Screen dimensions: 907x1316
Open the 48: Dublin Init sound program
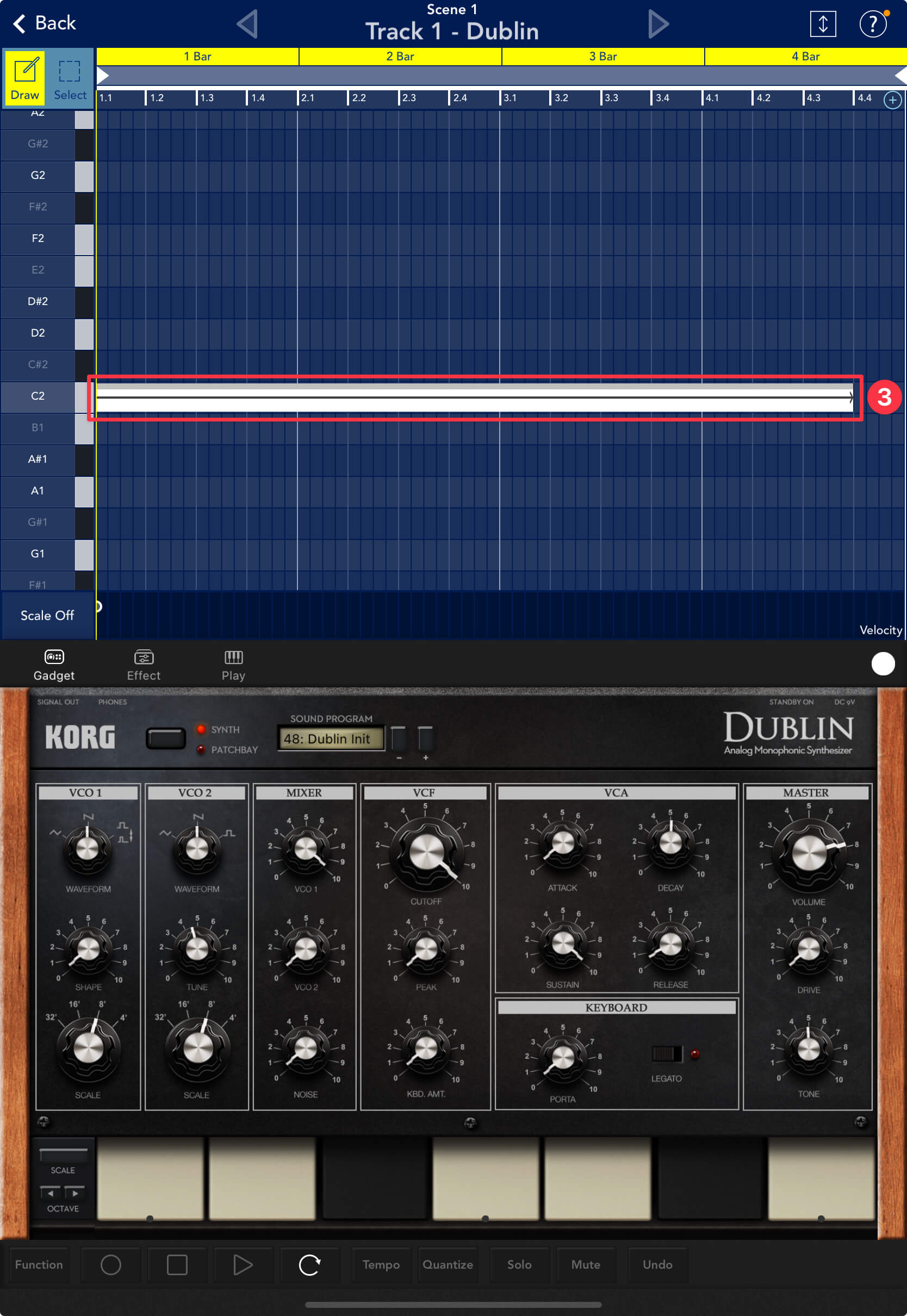(x=330, y=738)
